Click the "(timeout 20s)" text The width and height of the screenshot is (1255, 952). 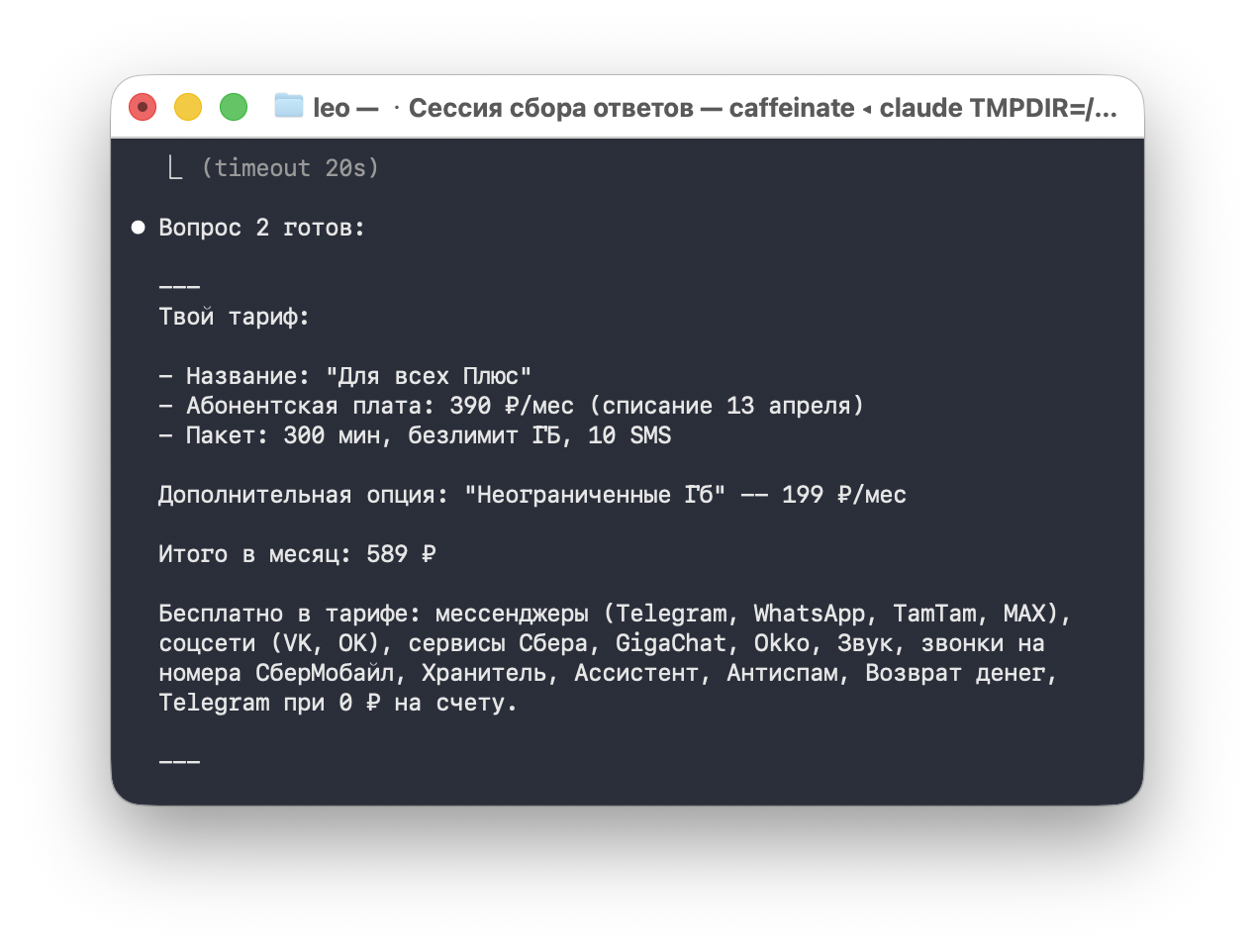[290, 168]
